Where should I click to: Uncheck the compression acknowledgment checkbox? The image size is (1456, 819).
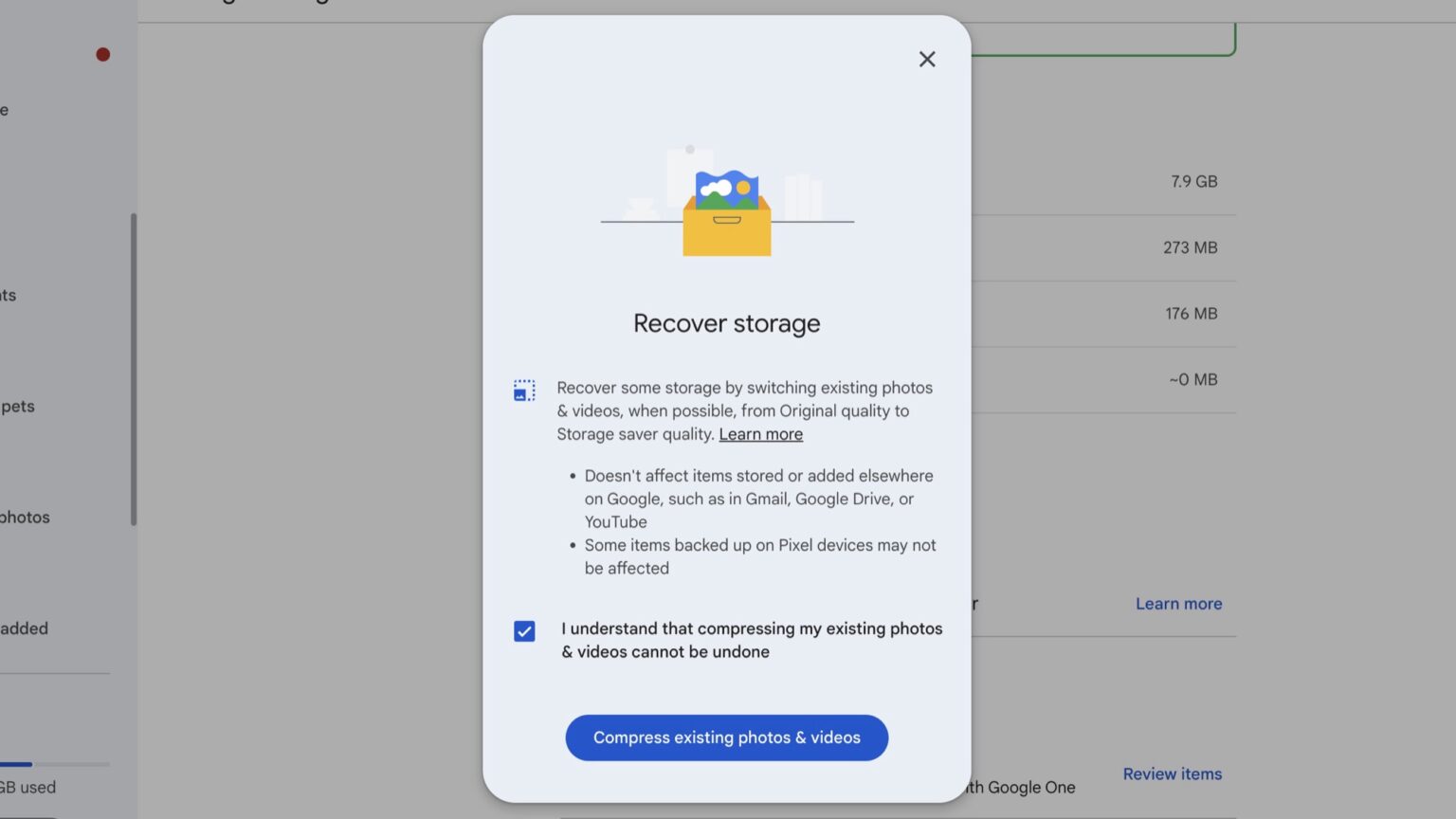click(x=523, y=631)
